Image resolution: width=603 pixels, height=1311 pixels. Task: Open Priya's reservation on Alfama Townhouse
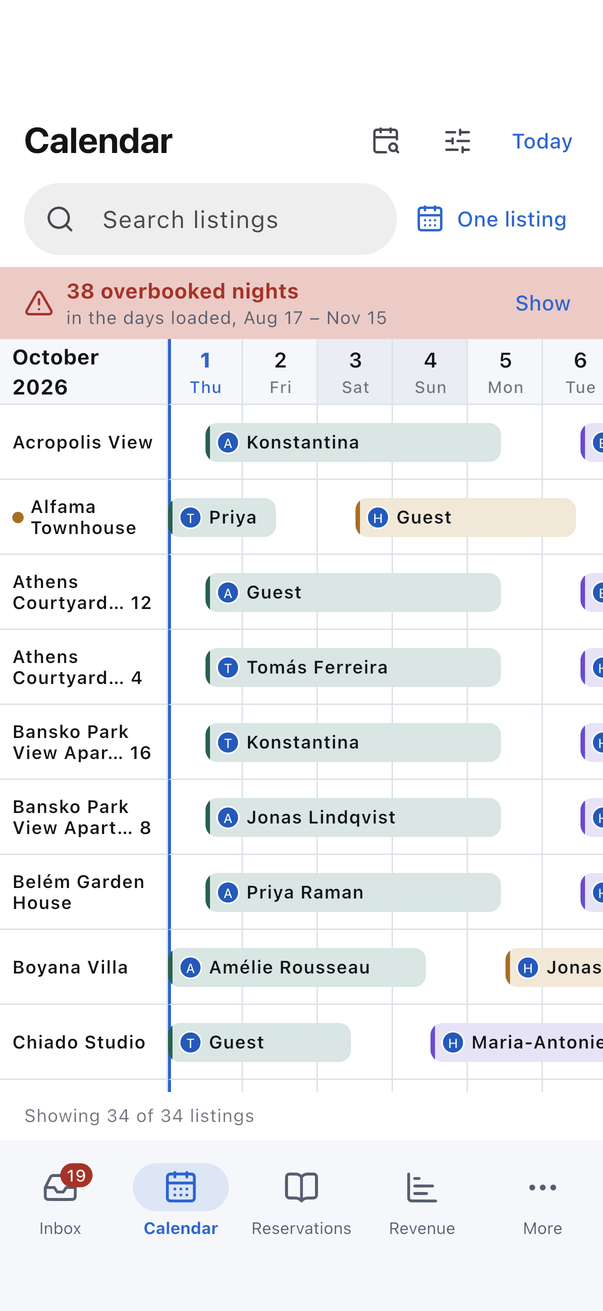coord(222,517)
